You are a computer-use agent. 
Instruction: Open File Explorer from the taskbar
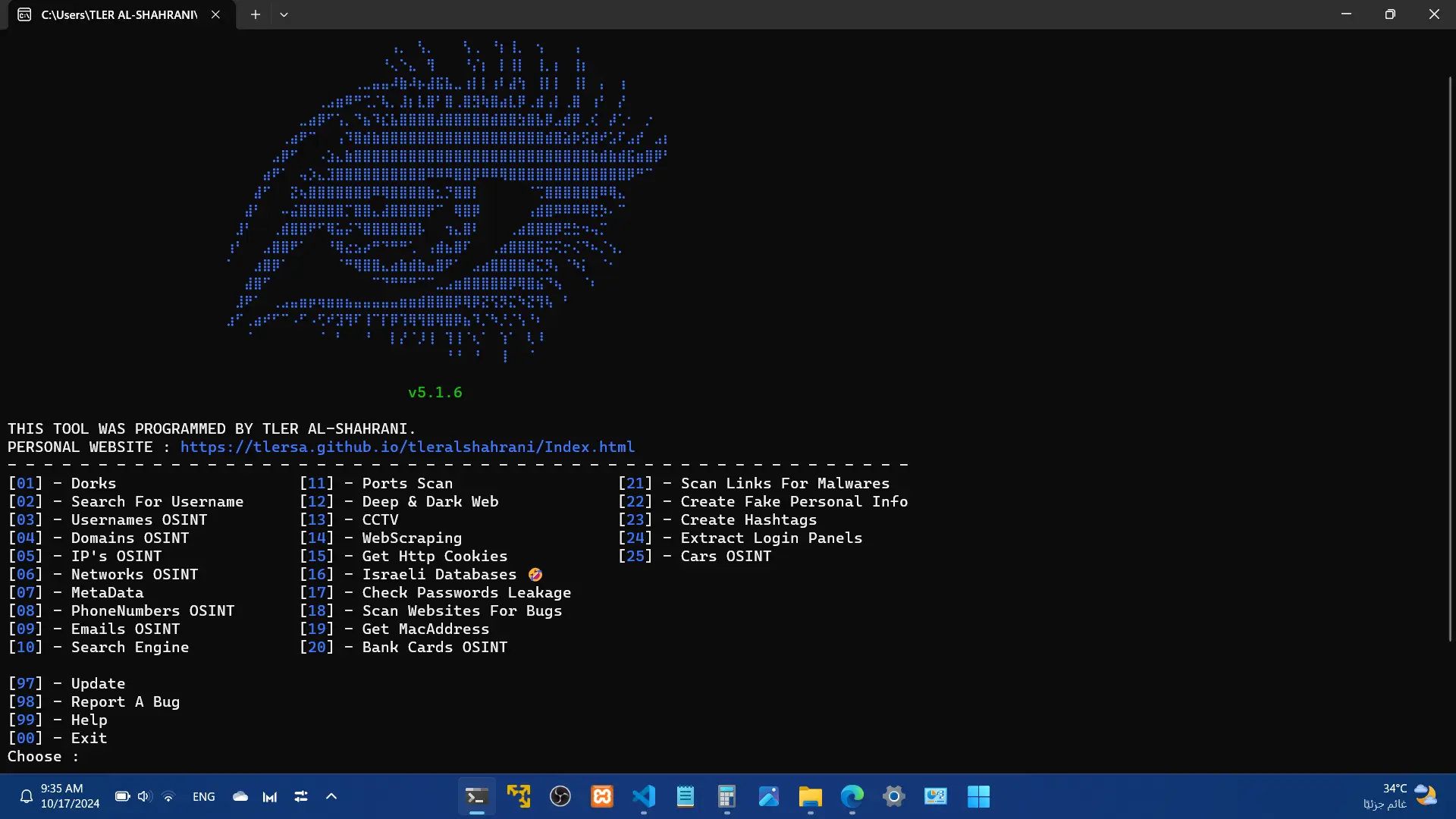pyautogui.click(x=811, y=796)
